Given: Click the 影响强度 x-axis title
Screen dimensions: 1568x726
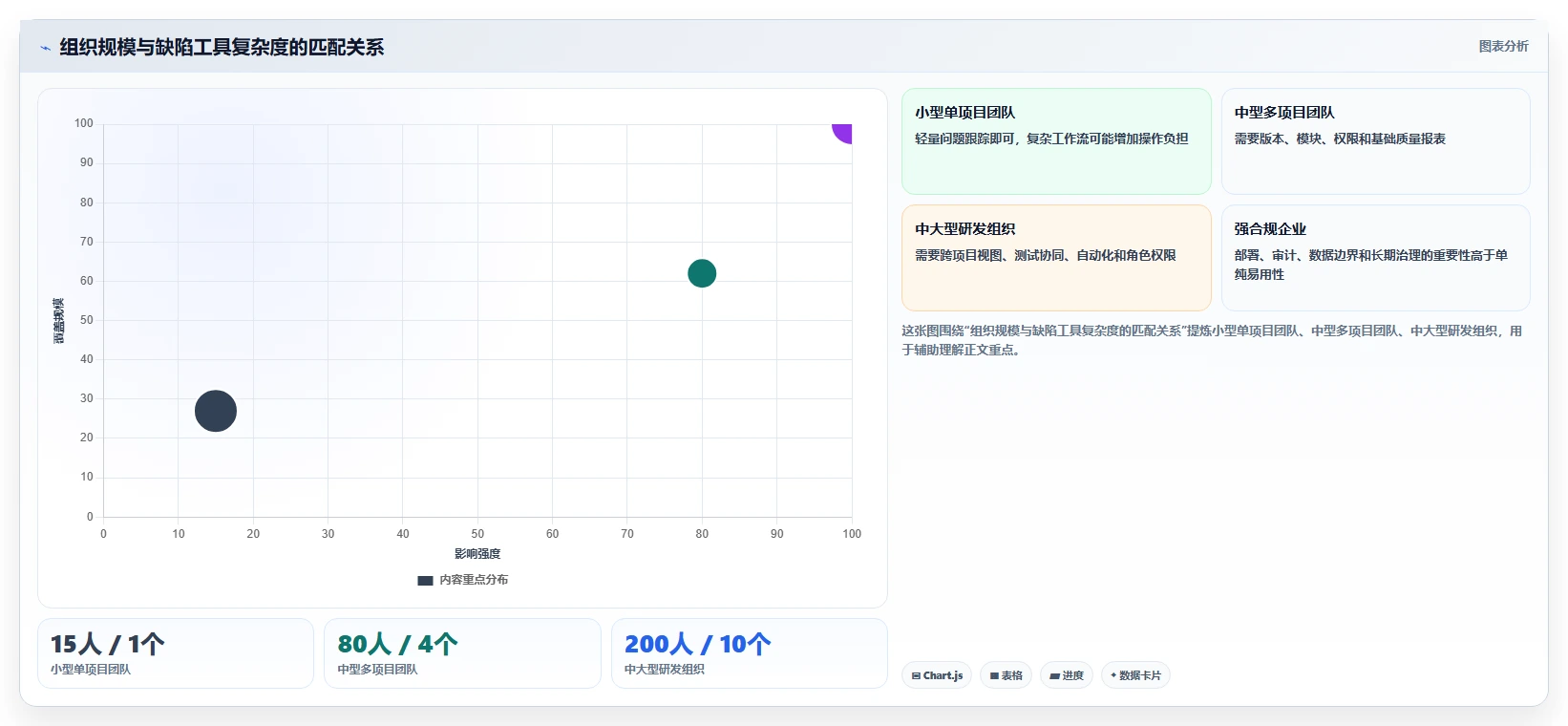Looking at the screenshot, I should [x=477, y=554].
